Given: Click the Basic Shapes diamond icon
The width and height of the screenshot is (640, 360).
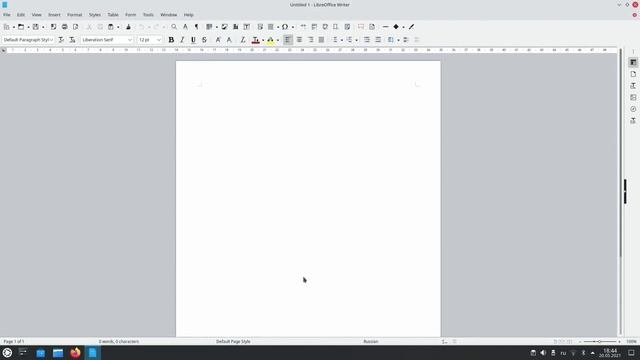Looking at the screenshot, I should click(396, 27).
